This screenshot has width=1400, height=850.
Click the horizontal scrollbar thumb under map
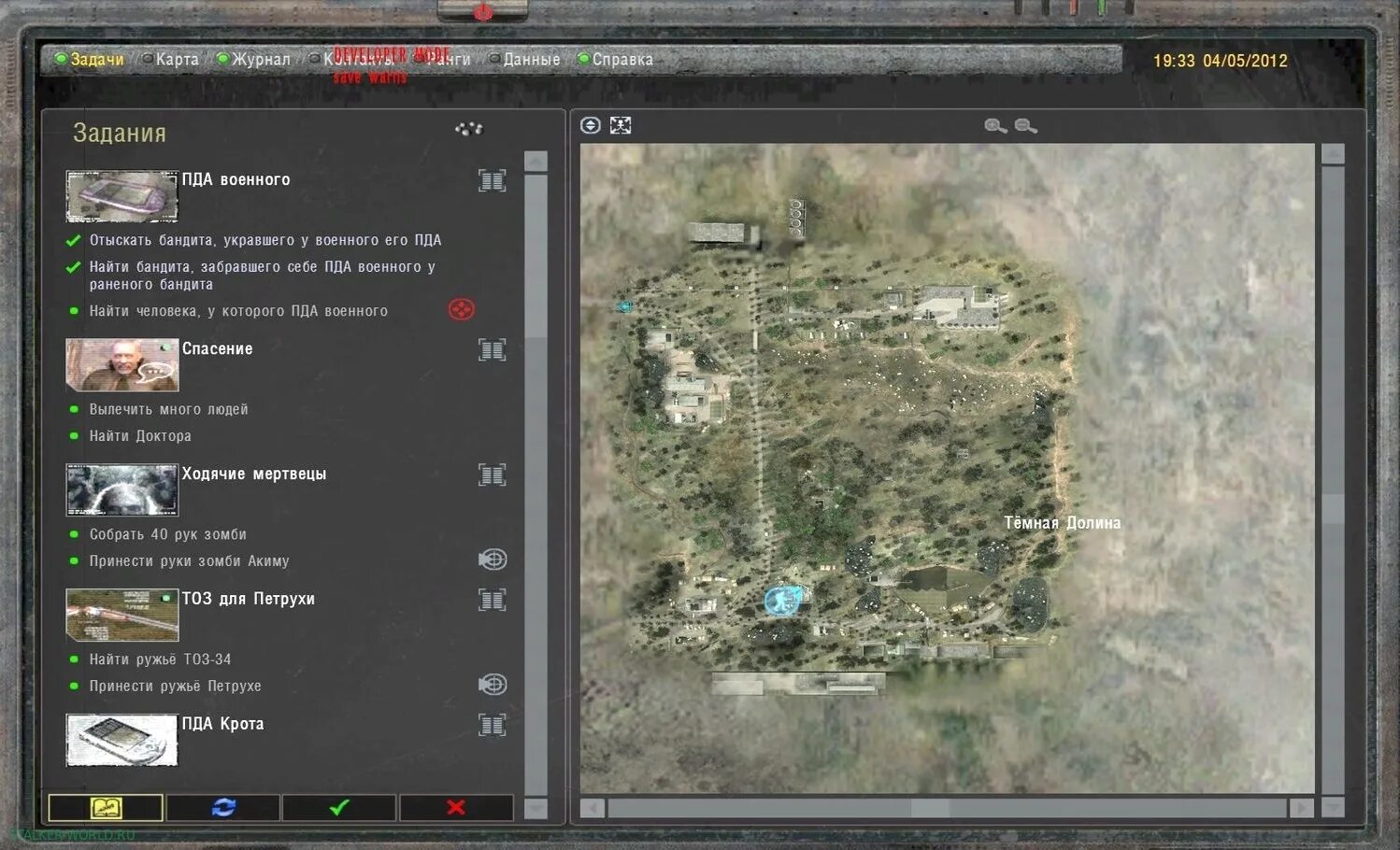[930, 808]
